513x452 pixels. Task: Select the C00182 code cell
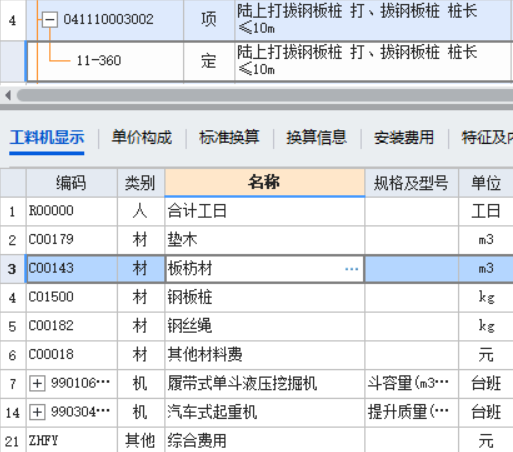pos(72,326)
